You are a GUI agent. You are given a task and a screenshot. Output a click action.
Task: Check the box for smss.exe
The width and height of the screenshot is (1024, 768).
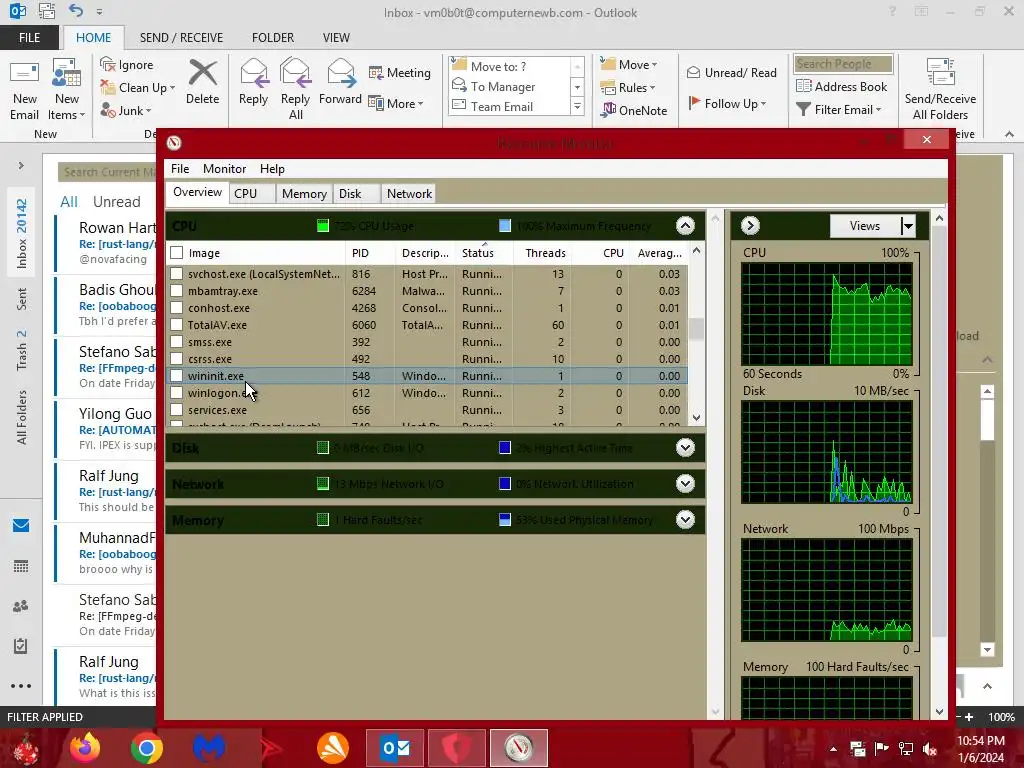tap(176, 342)
